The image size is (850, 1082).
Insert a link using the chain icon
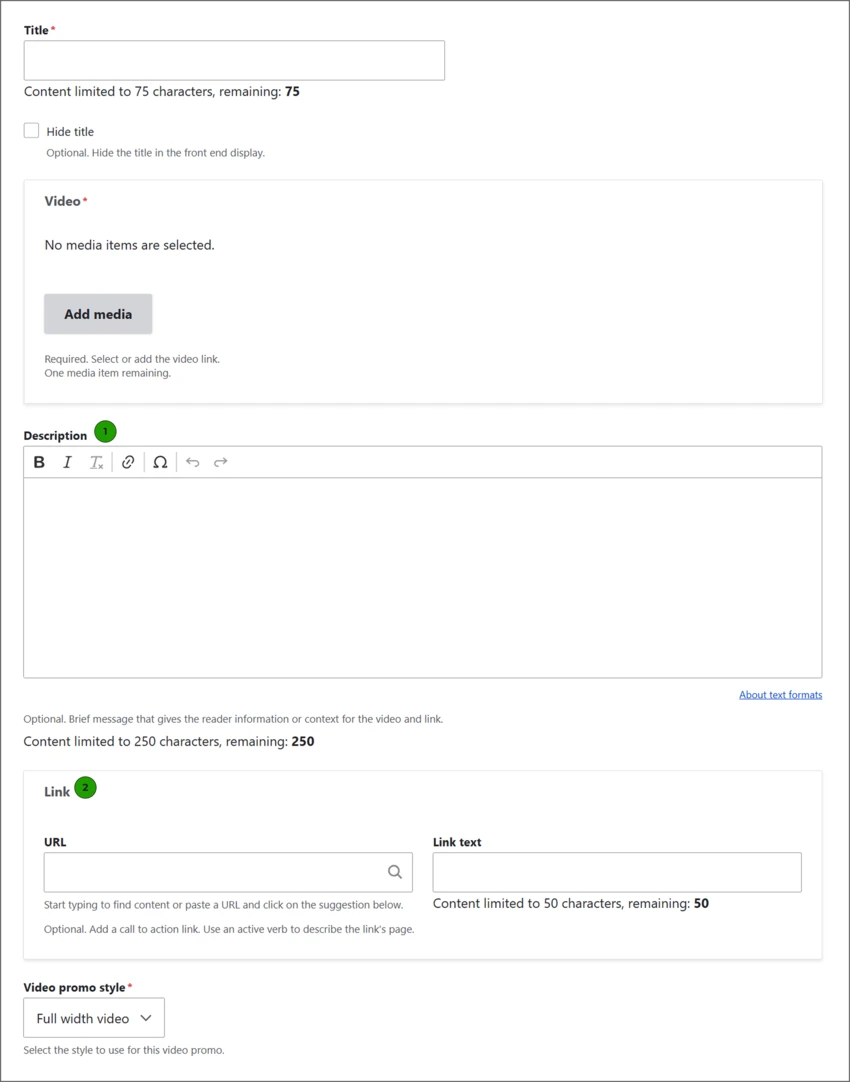pos(128,462)
